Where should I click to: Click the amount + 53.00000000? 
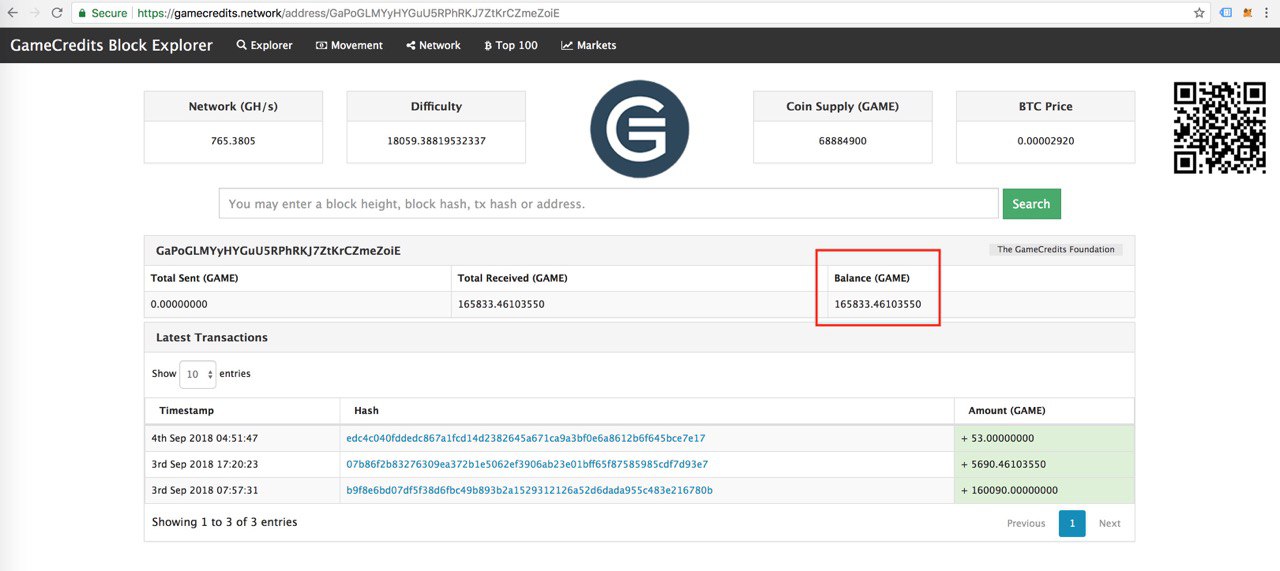998,438
